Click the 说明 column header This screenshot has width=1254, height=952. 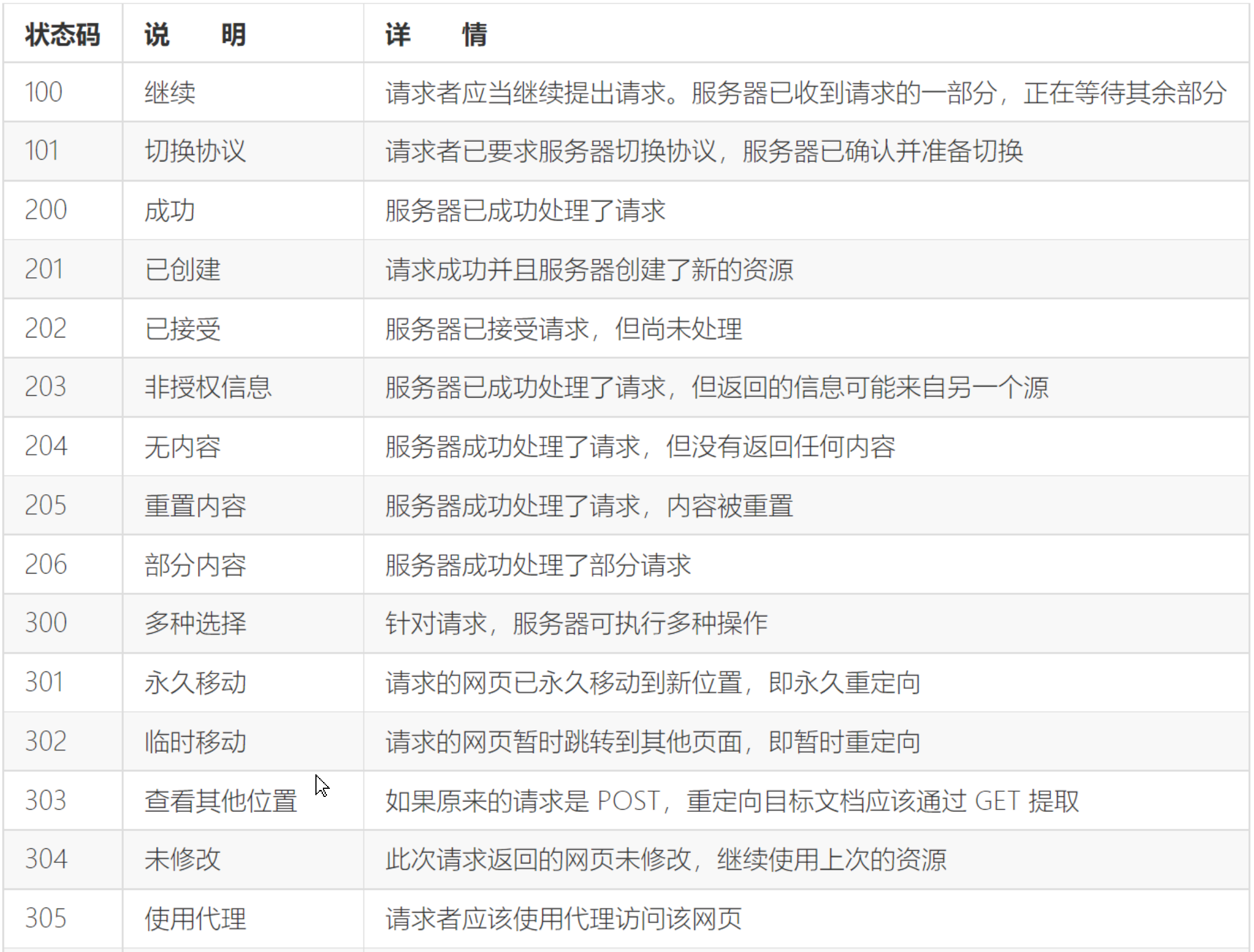(x=195, y=35)
